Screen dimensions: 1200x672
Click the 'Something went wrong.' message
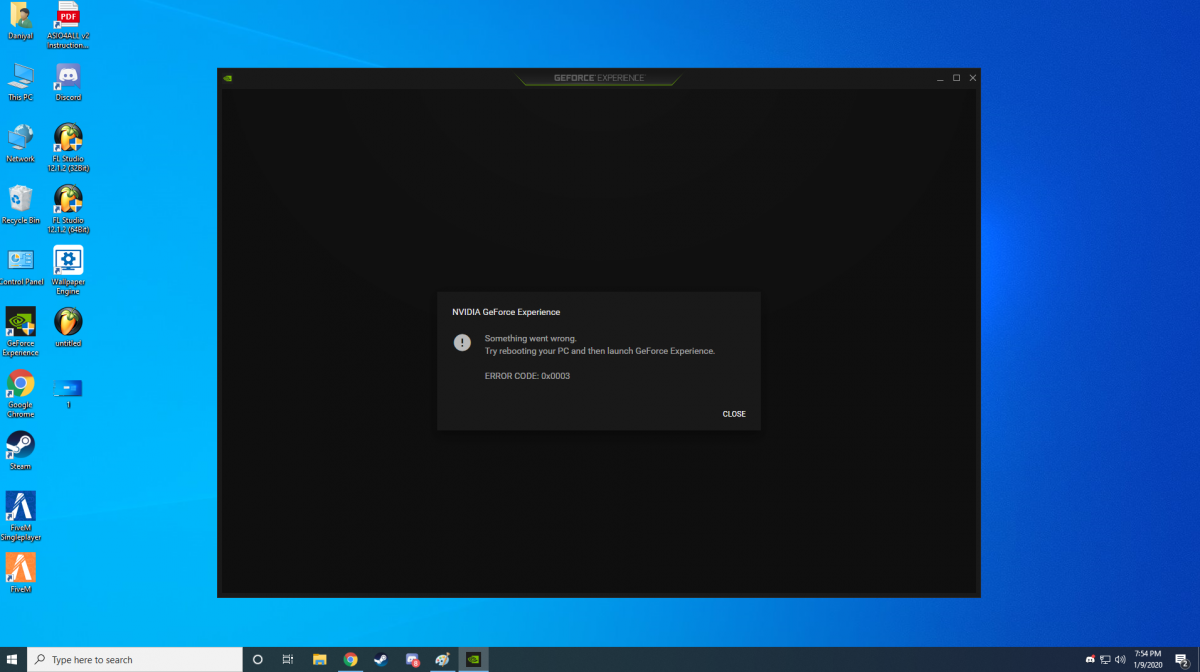(x=531, y=339)
